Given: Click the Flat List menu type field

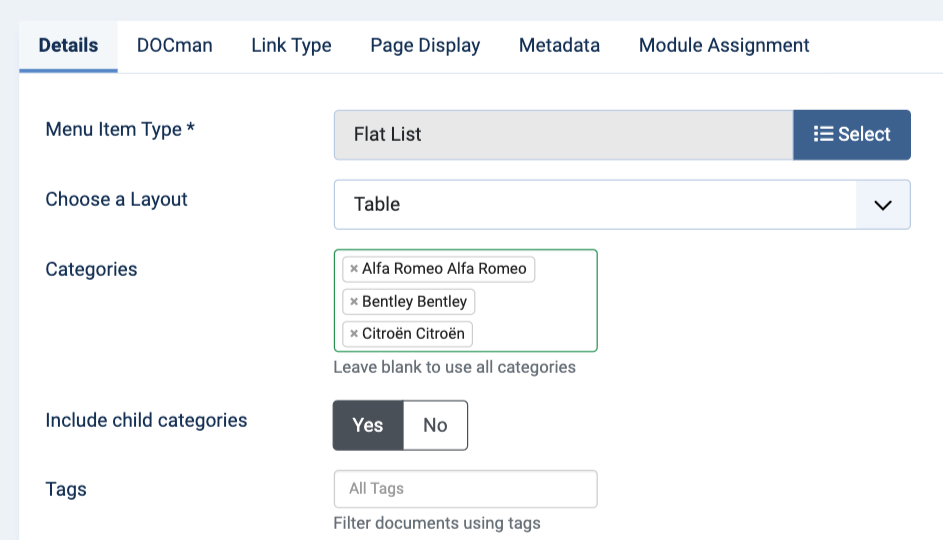Looking at the screenshot, I should click(x=563, y=134).
